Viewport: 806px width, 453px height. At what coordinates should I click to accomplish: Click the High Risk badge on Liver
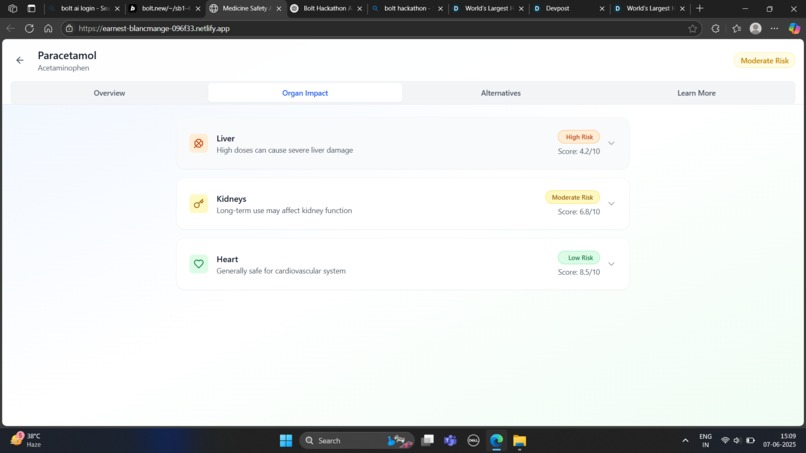pyautogui.click(x=579, y=137)
